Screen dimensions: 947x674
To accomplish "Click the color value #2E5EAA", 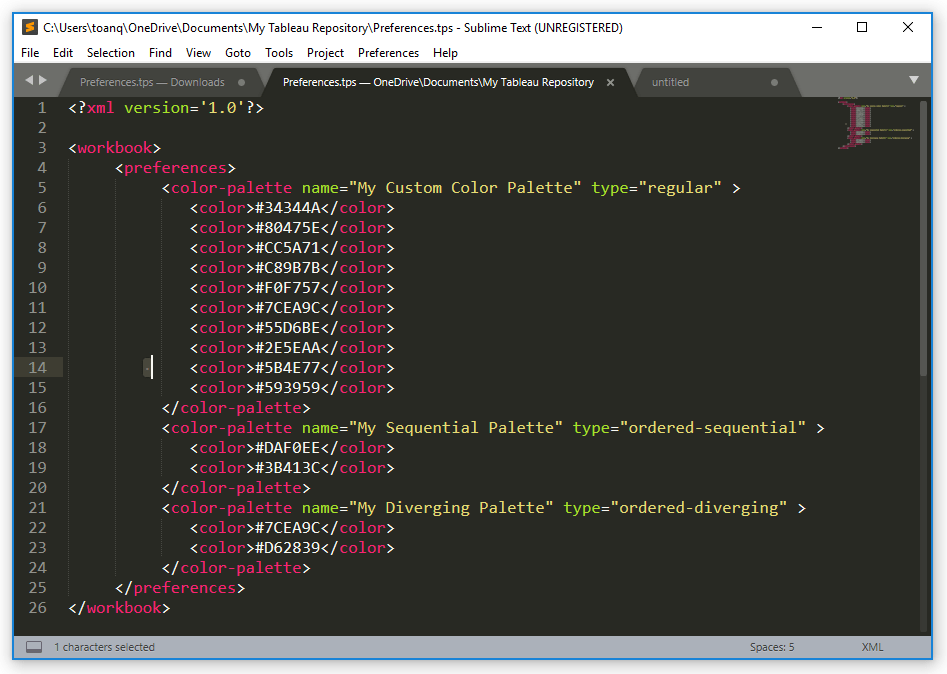I will click(287, 347).
